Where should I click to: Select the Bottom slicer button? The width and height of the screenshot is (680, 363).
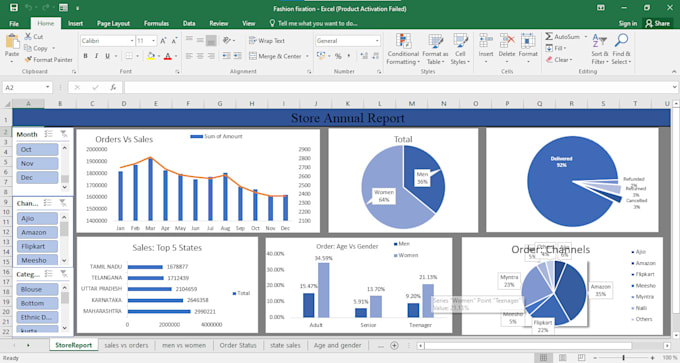pos(37,303)
